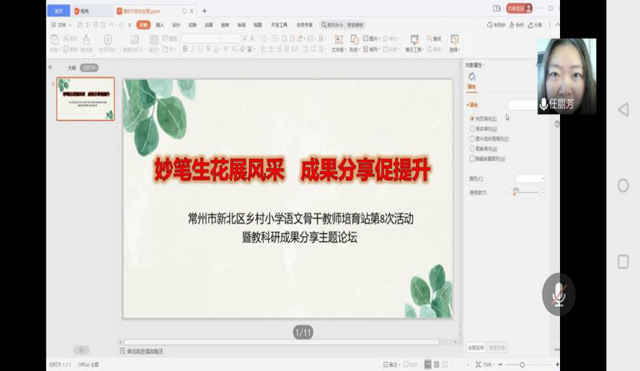Toggle Underline formatting
Screen dimensions: 640x371
[x=200, y=49]
